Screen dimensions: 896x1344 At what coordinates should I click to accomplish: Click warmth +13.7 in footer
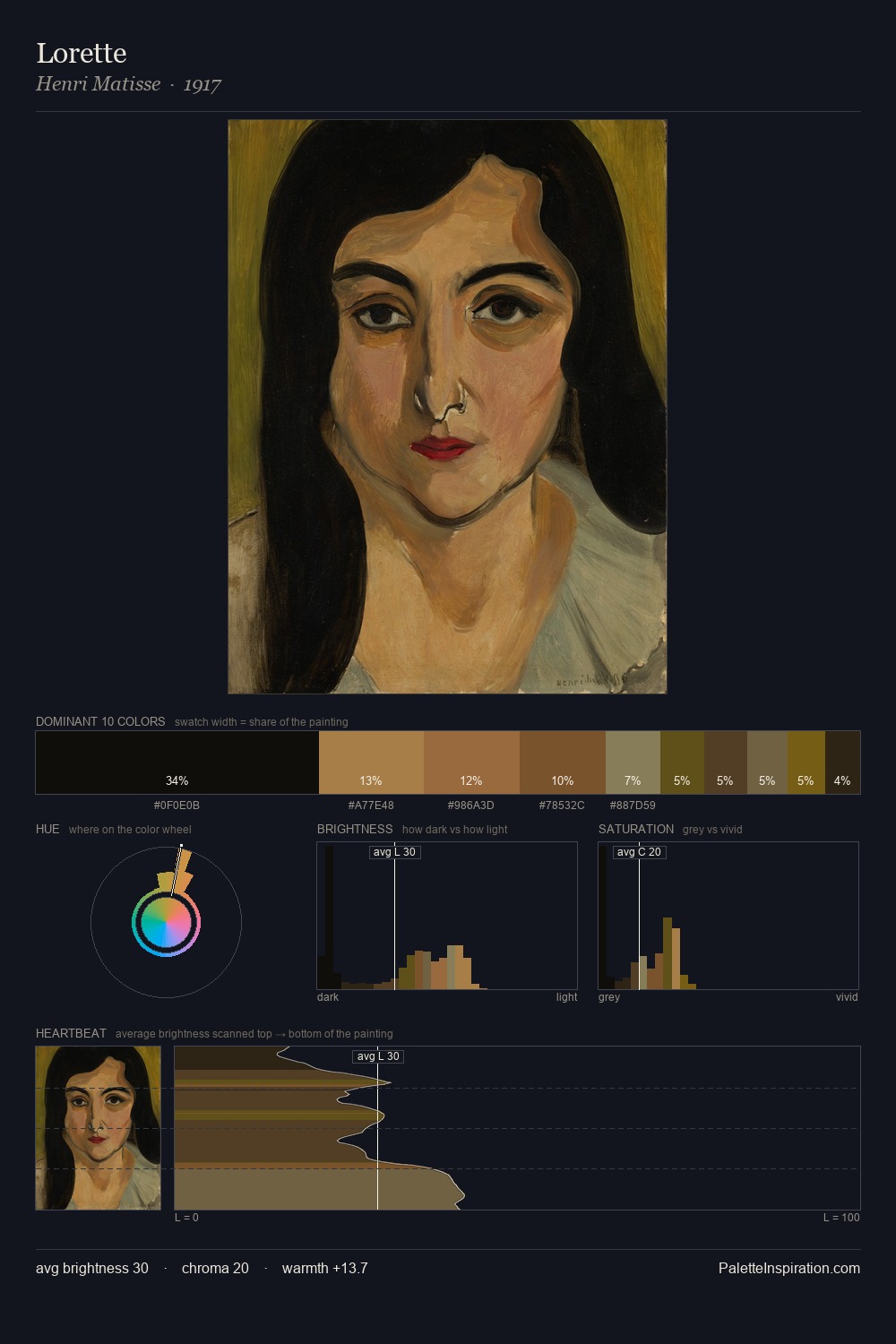click(324, 1268)
